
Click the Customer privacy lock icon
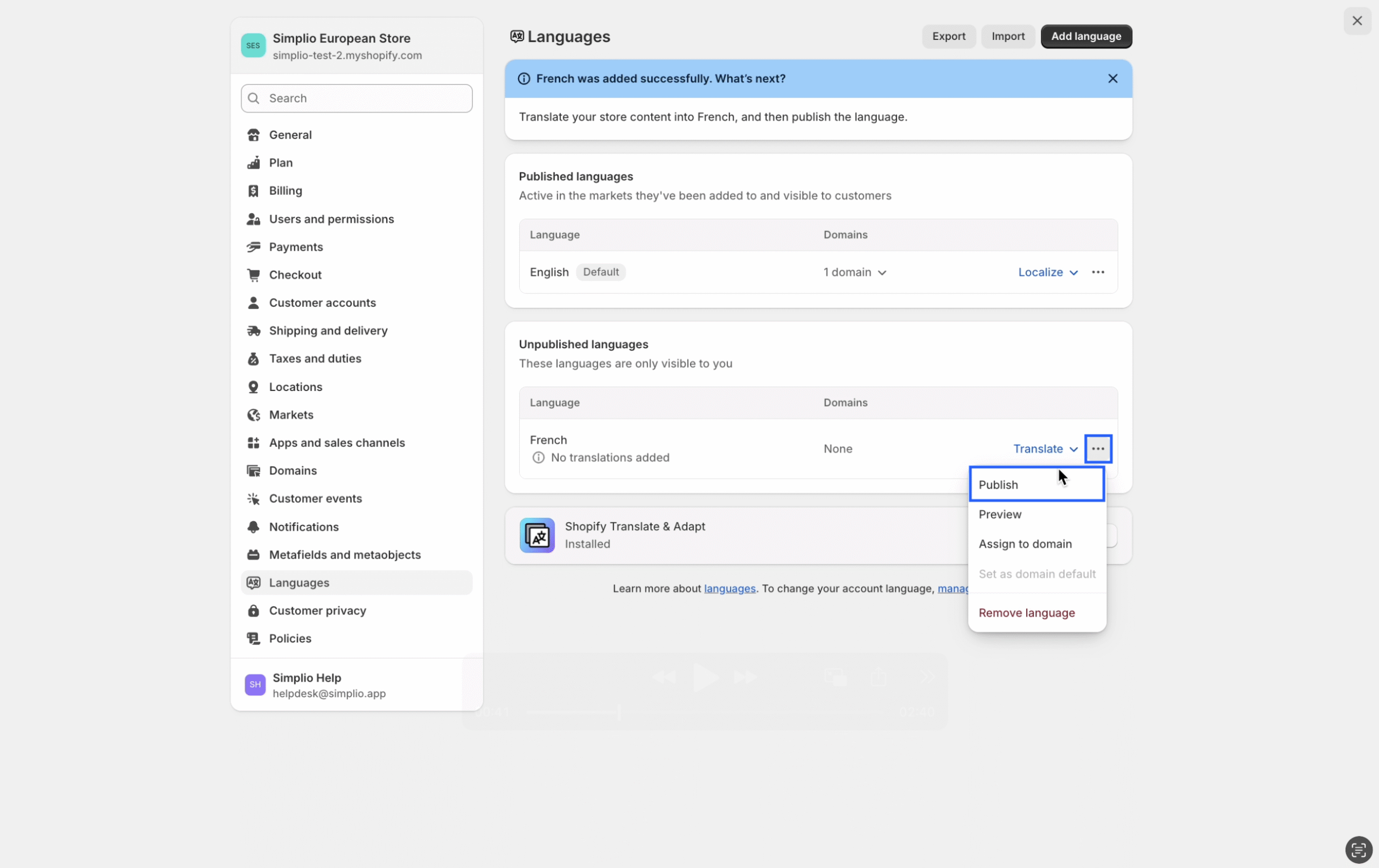(x=253, y=611)
